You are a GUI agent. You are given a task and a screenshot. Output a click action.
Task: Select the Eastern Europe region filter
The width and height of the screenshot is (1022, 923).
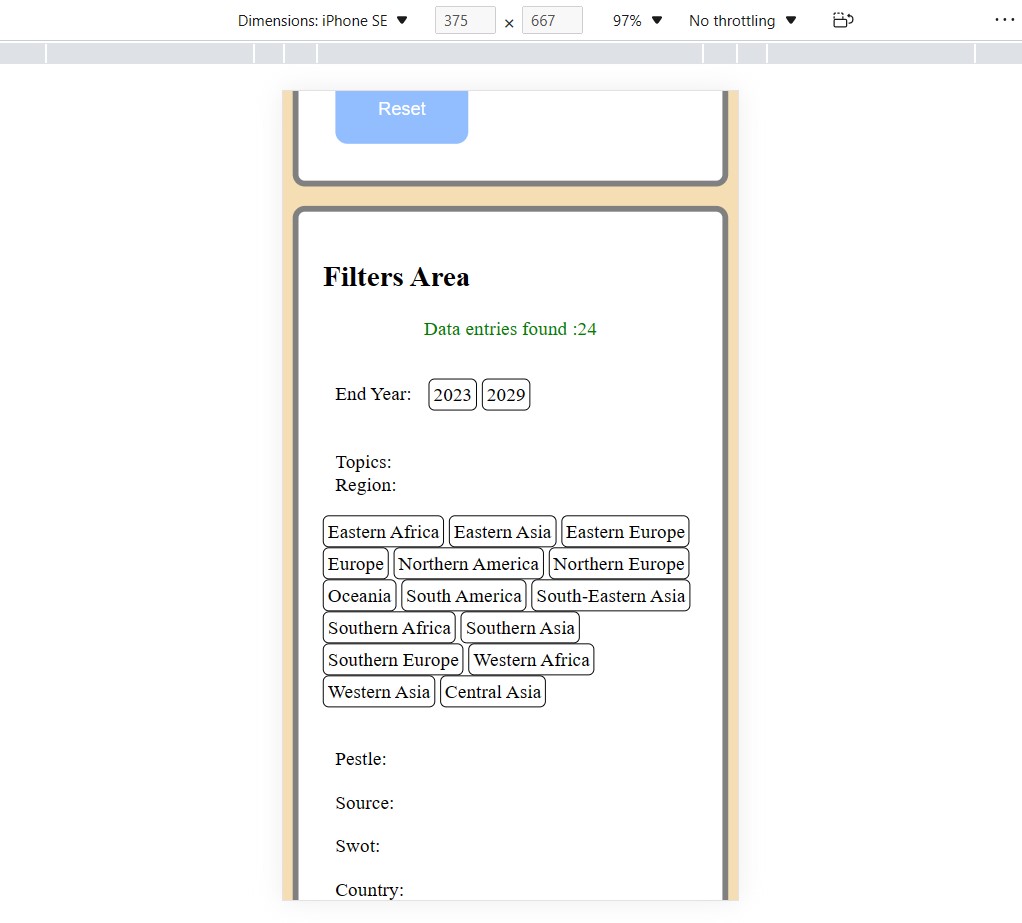(625, 531)
